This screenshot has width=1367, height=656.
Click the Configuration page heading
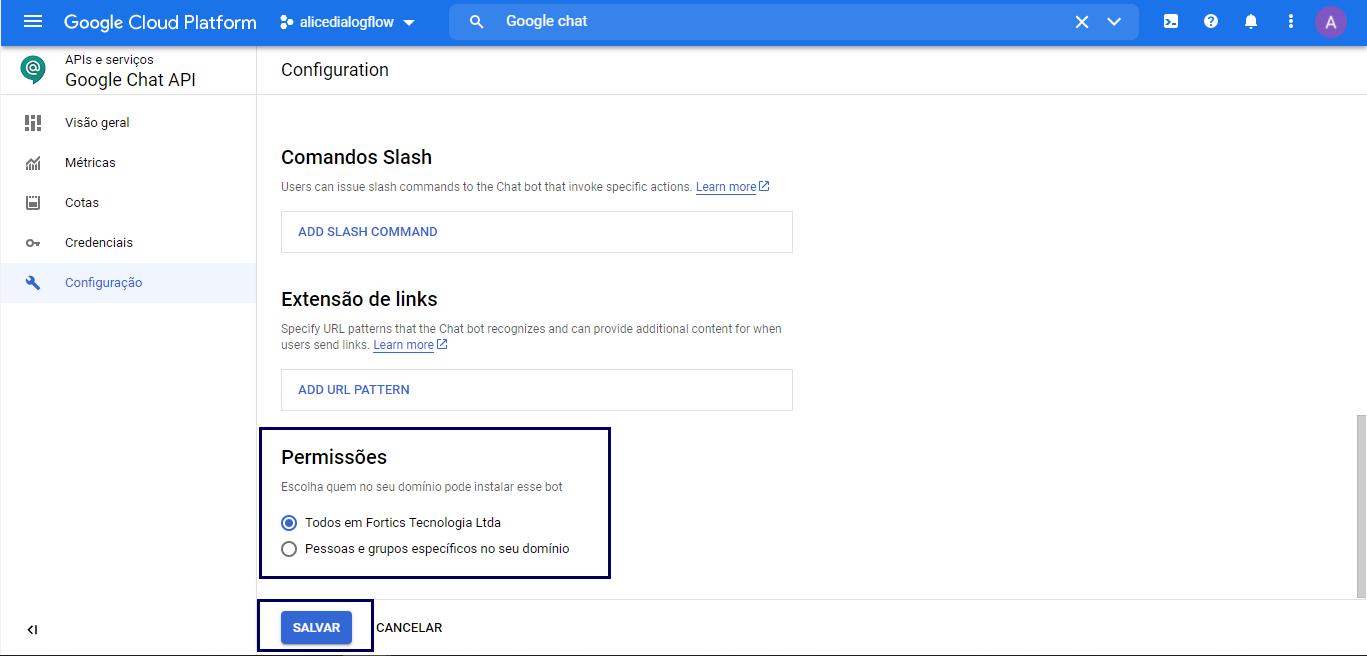(x=335, y=70)
